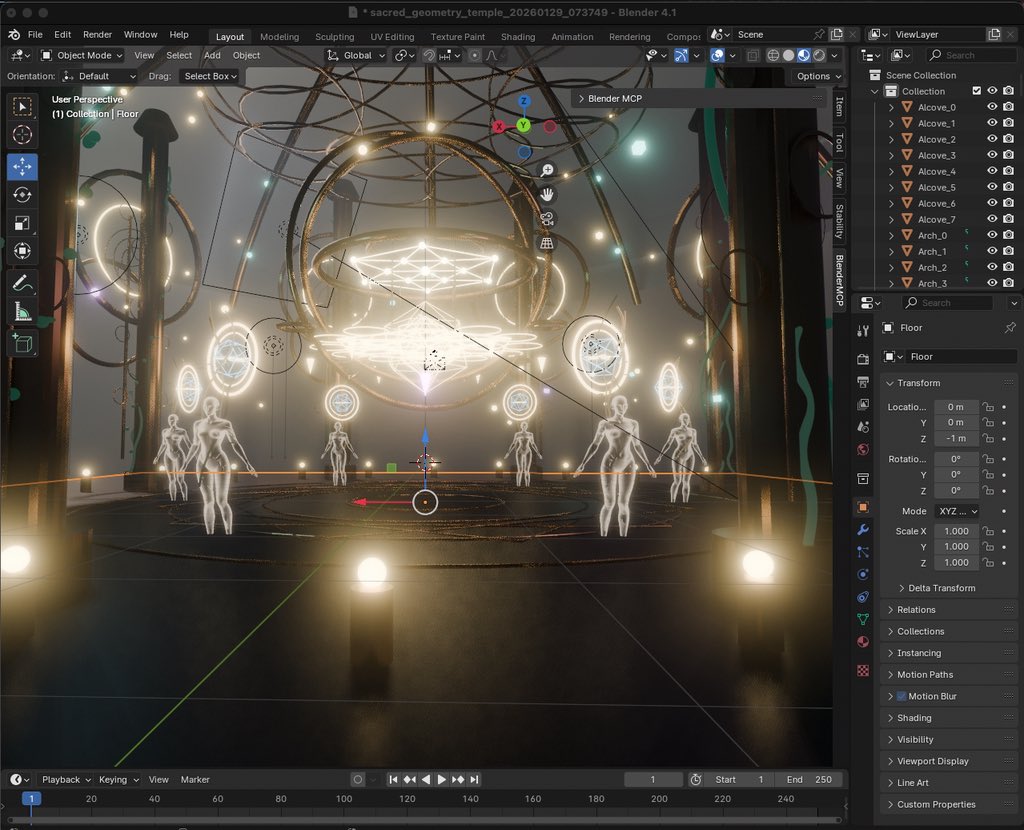Select the Cursor tool
The width and height of the screenshot is (1024, 830).
(x=22, y=135)
